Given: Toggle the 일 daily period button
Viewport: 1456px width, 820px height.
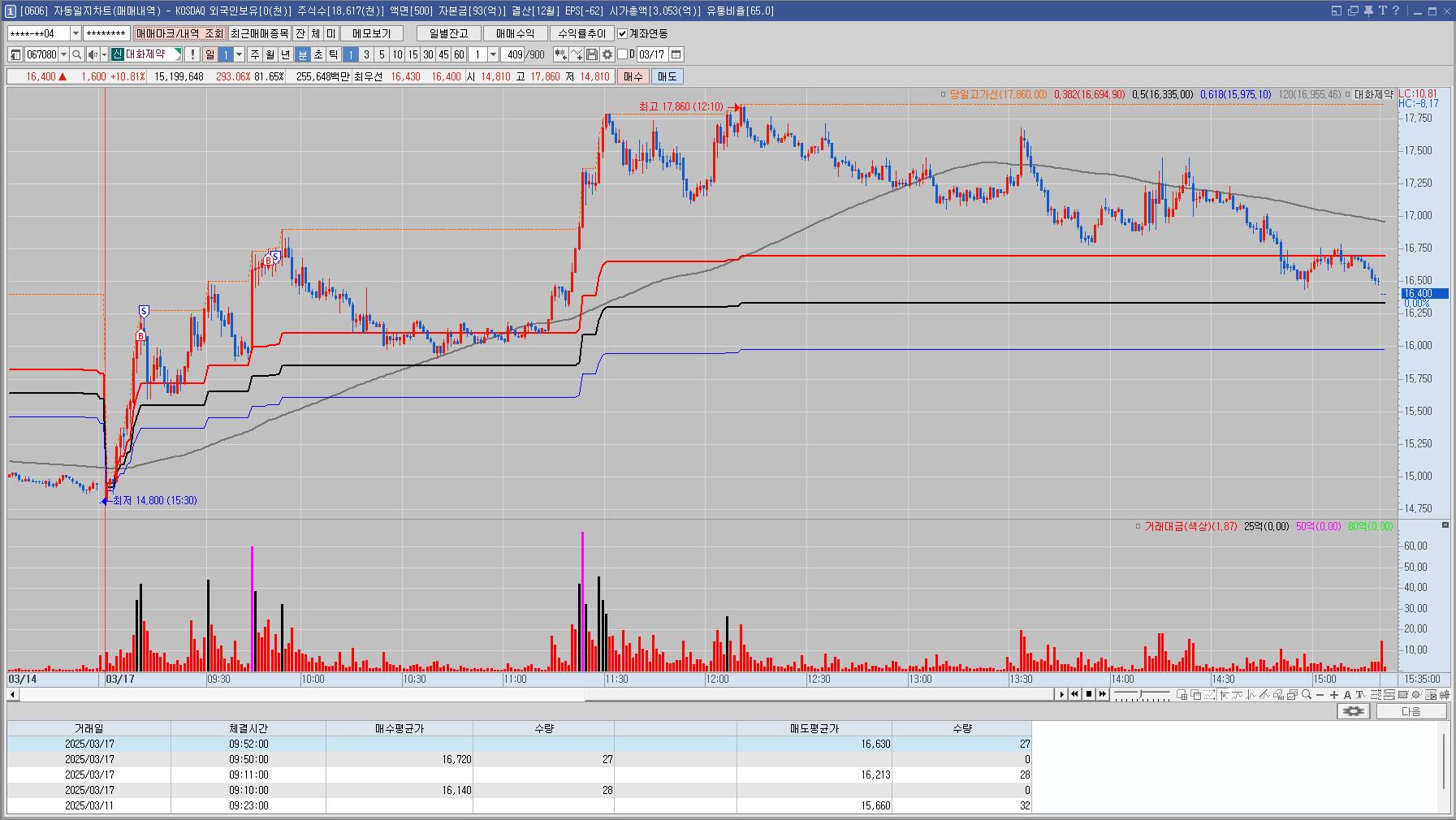Looking at the screenshot, I should [210, 54].
